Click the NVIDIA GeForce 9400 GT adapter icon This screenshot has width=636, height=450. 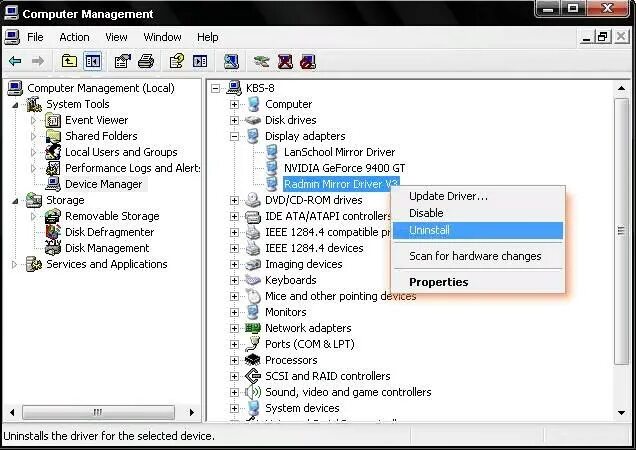(x=271, y=168)
